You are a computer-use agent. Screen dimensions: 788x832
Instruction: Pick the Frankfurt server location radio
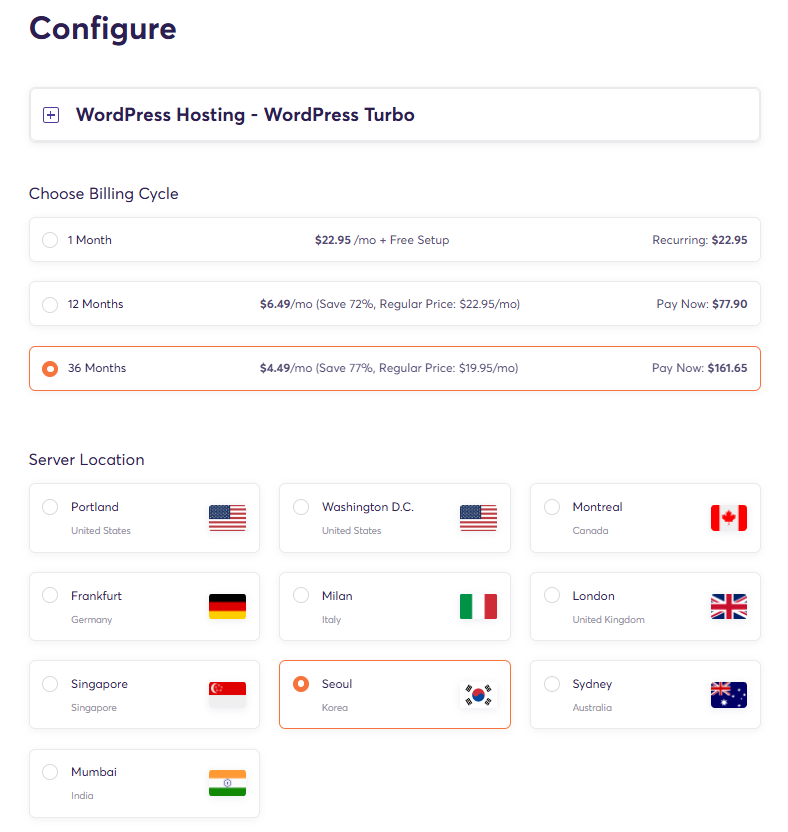tap(50, 596)
